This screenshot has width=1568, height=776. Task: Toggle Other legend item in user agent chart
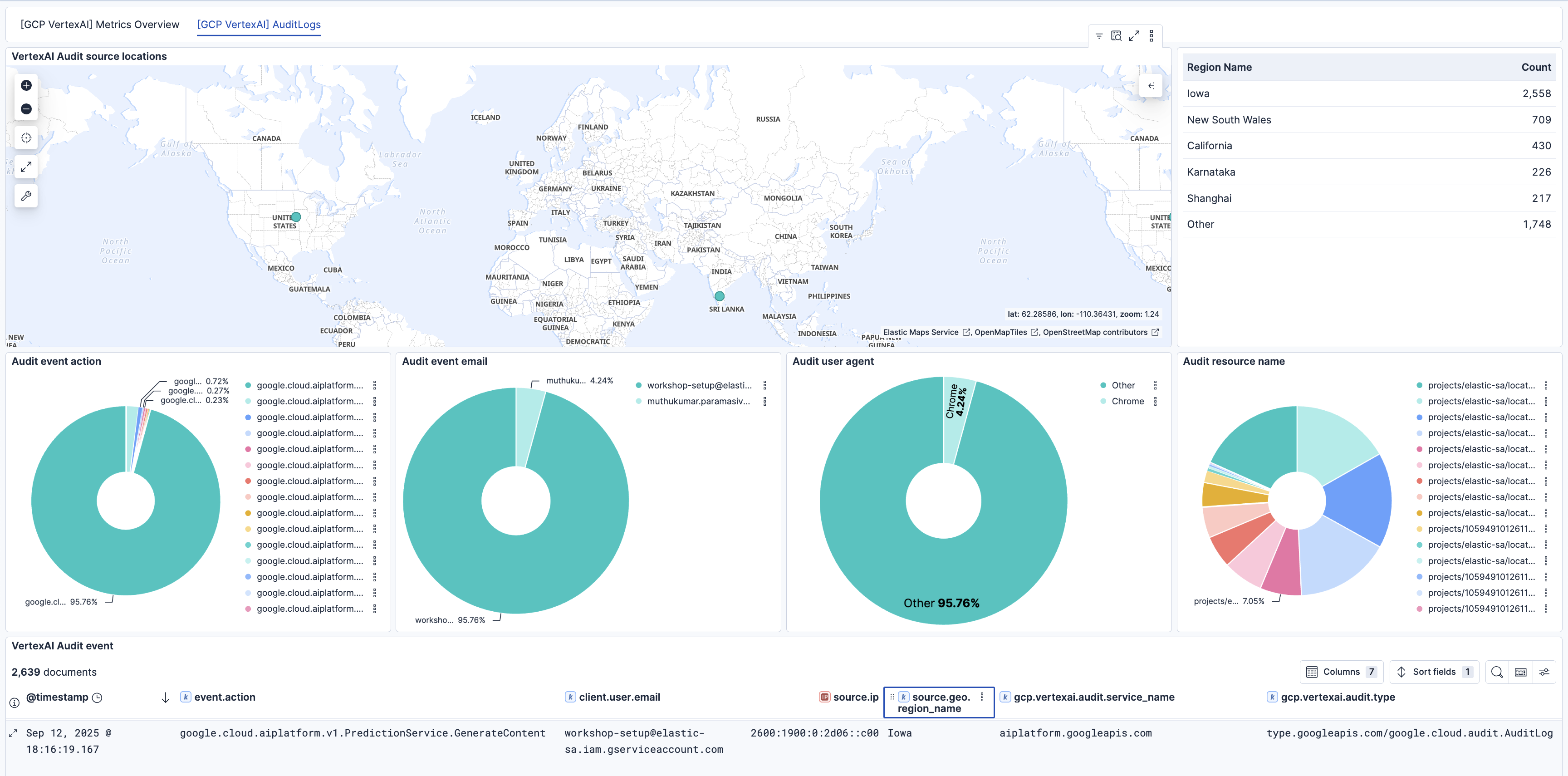click(1123, 385)
